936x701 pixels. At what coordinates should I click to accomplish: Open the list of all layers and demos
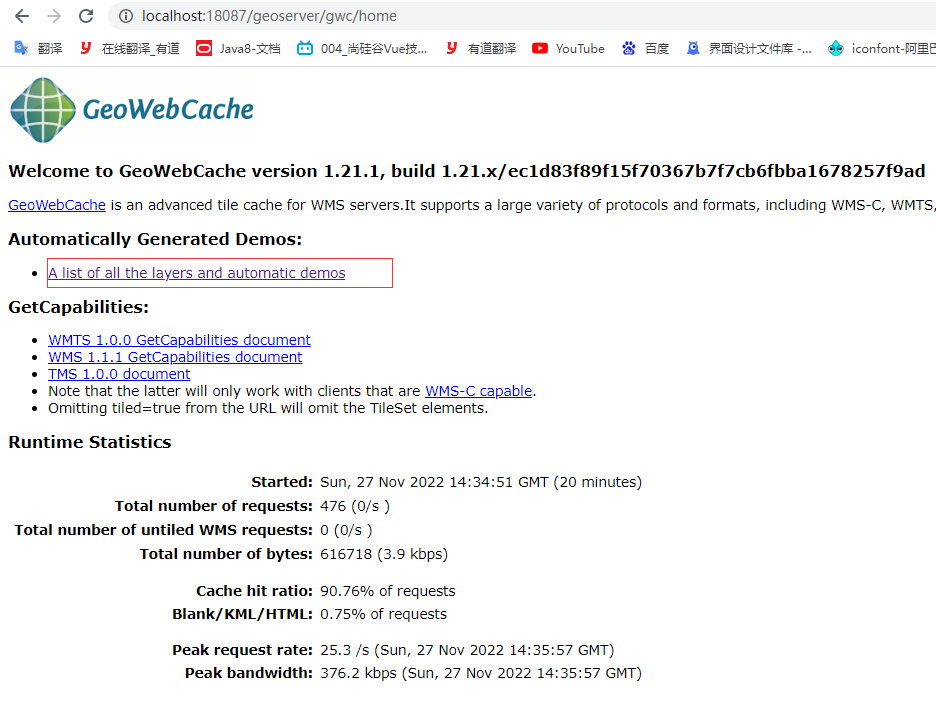point(197,273)
